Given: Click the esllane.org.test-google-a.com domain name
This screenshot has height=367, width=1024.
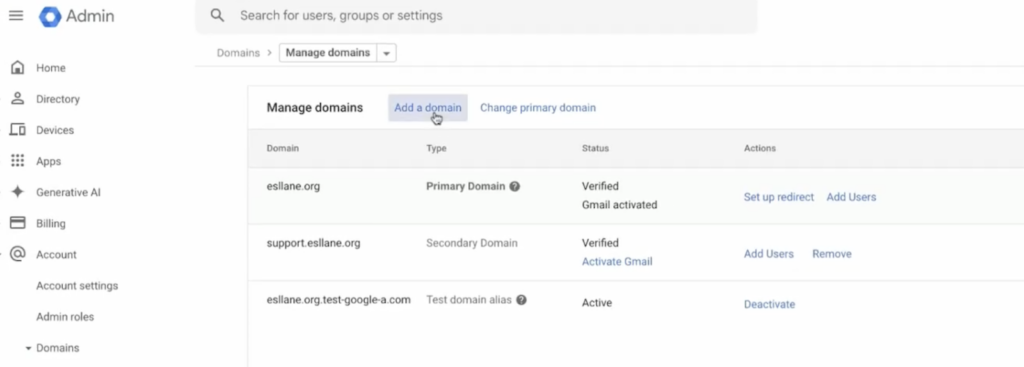Looking at the screenshot, I should [338, 300].
